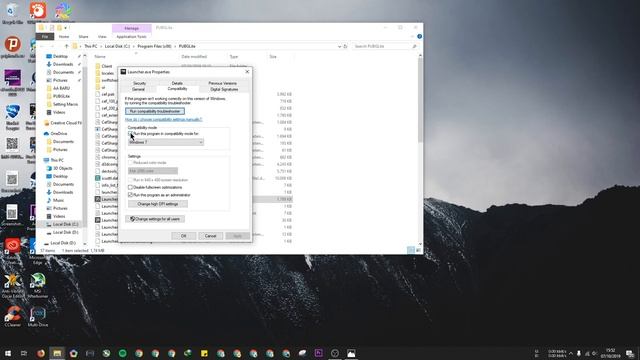640x360 pixels.
Task: Open the Windows Start menu
Action: click(x=8, y=353)
